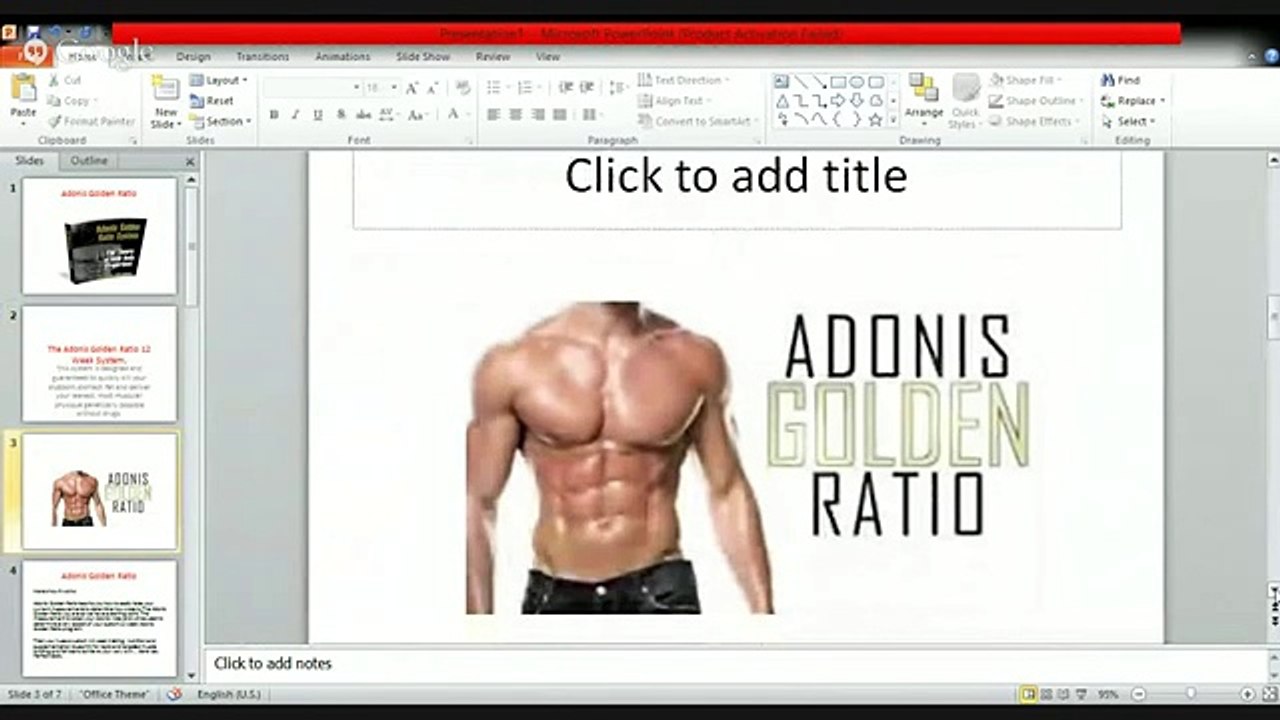Start Slide Show from the status bar icon
1280x720 pixels.
pyautogui.click(x=1083, y=694)
